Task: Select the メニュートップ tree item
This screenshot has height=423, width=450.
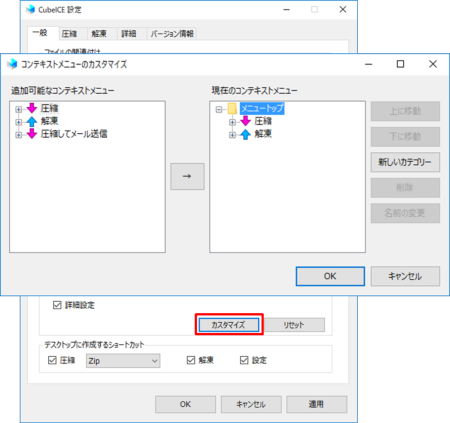Action: point(262,108)
